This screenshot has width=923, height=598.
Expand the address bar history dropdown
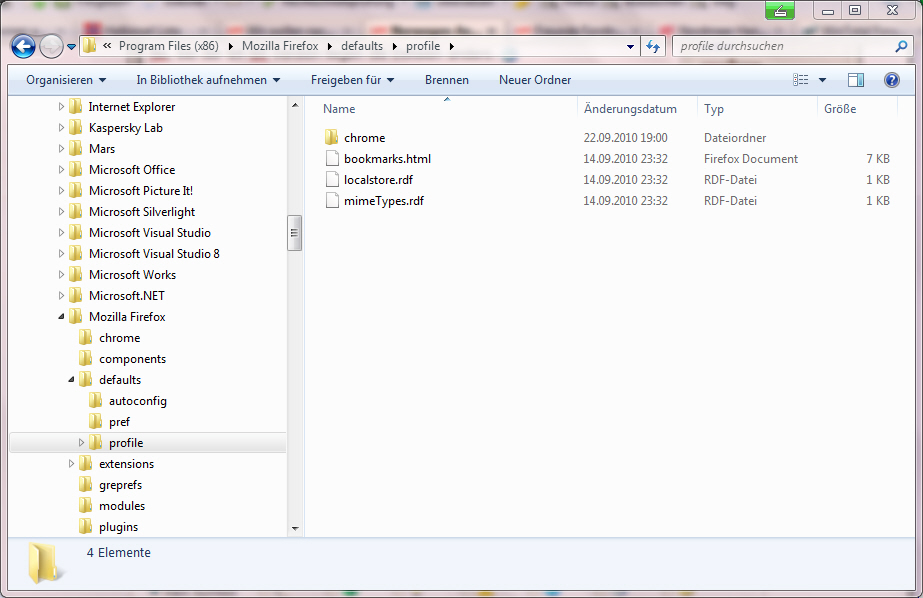[x=630, y=46]
